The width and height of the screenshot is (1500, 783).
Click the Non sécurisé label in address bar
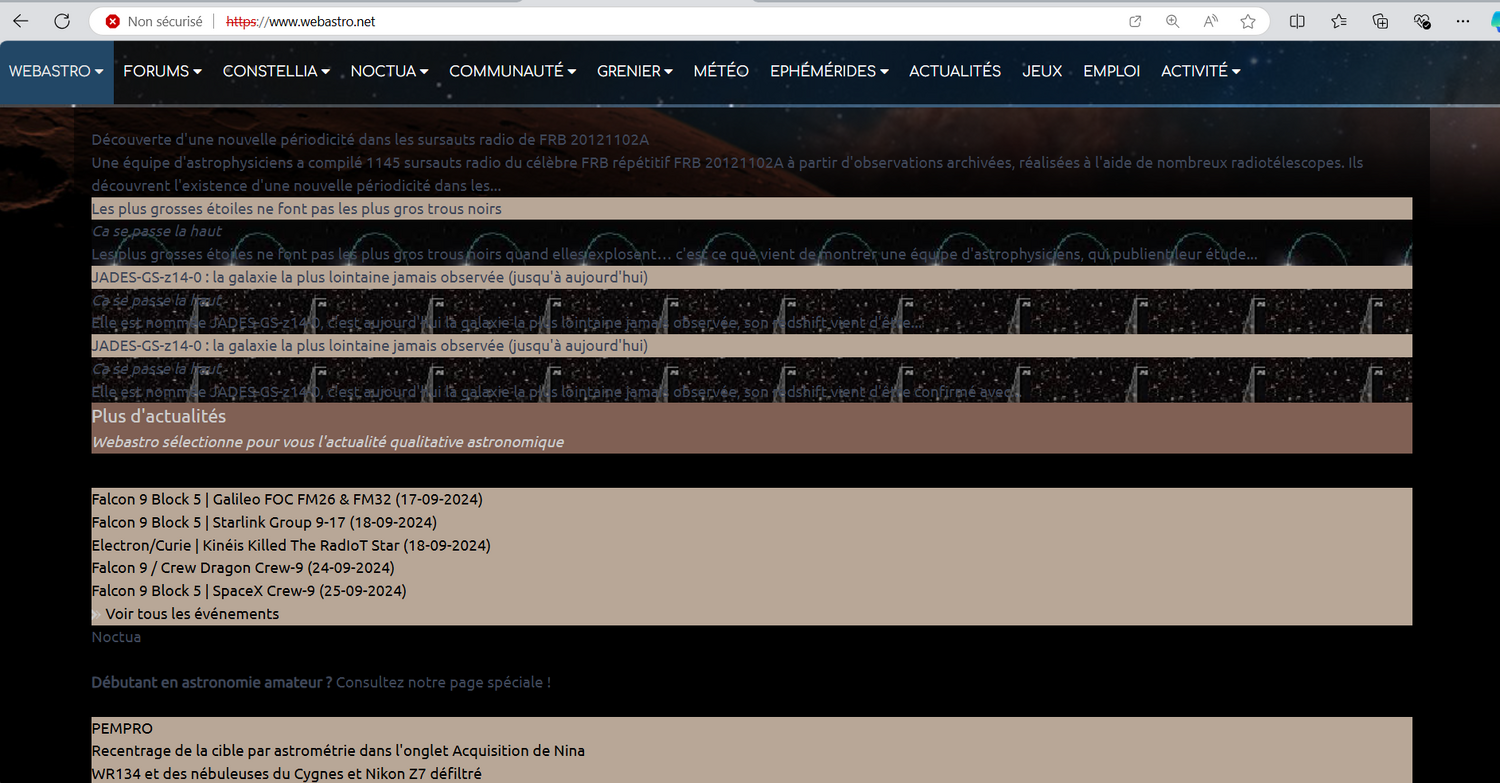pos(165,21)
